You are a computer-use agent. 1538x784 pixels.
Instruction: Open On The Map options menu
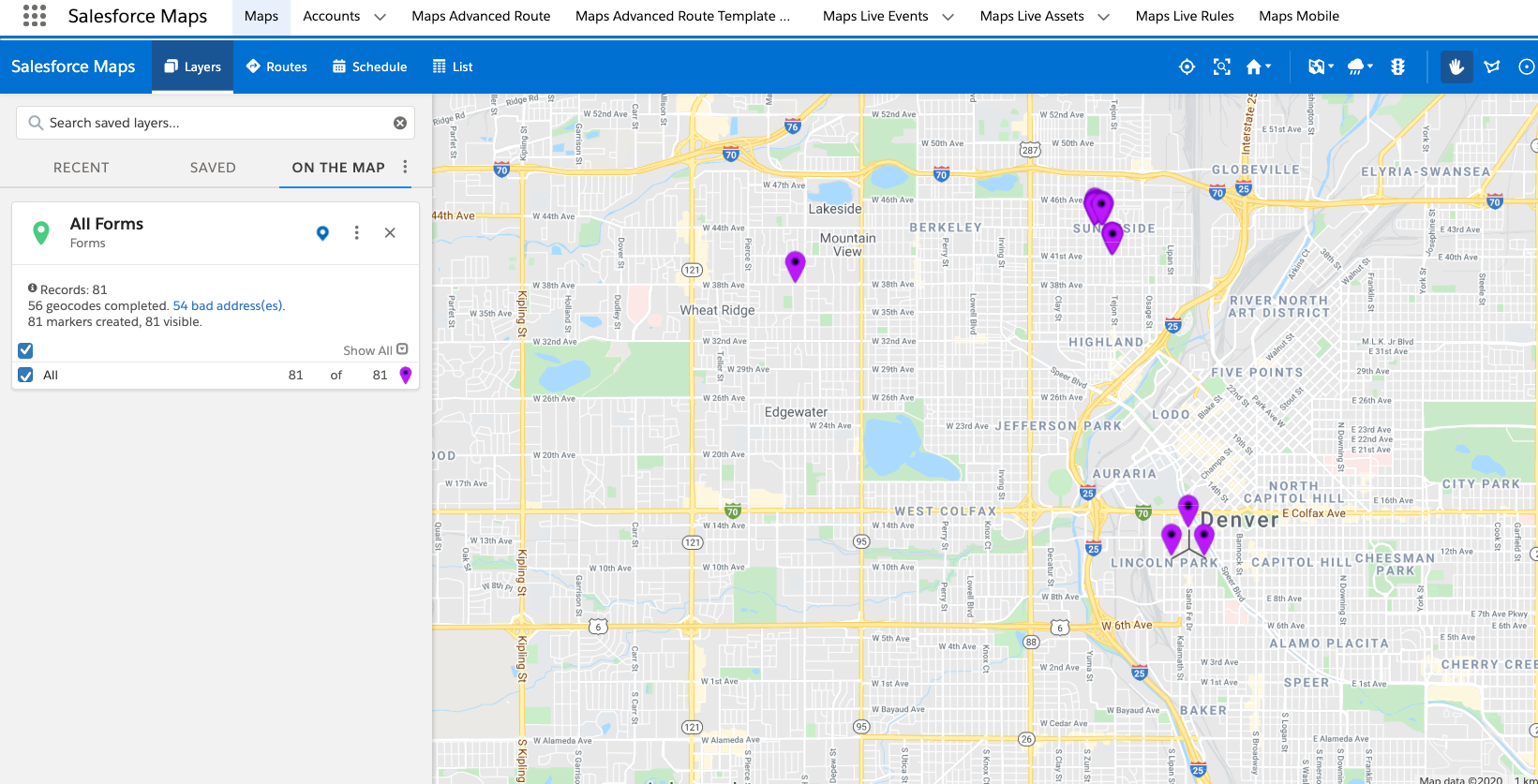click(x=405, y=167)
